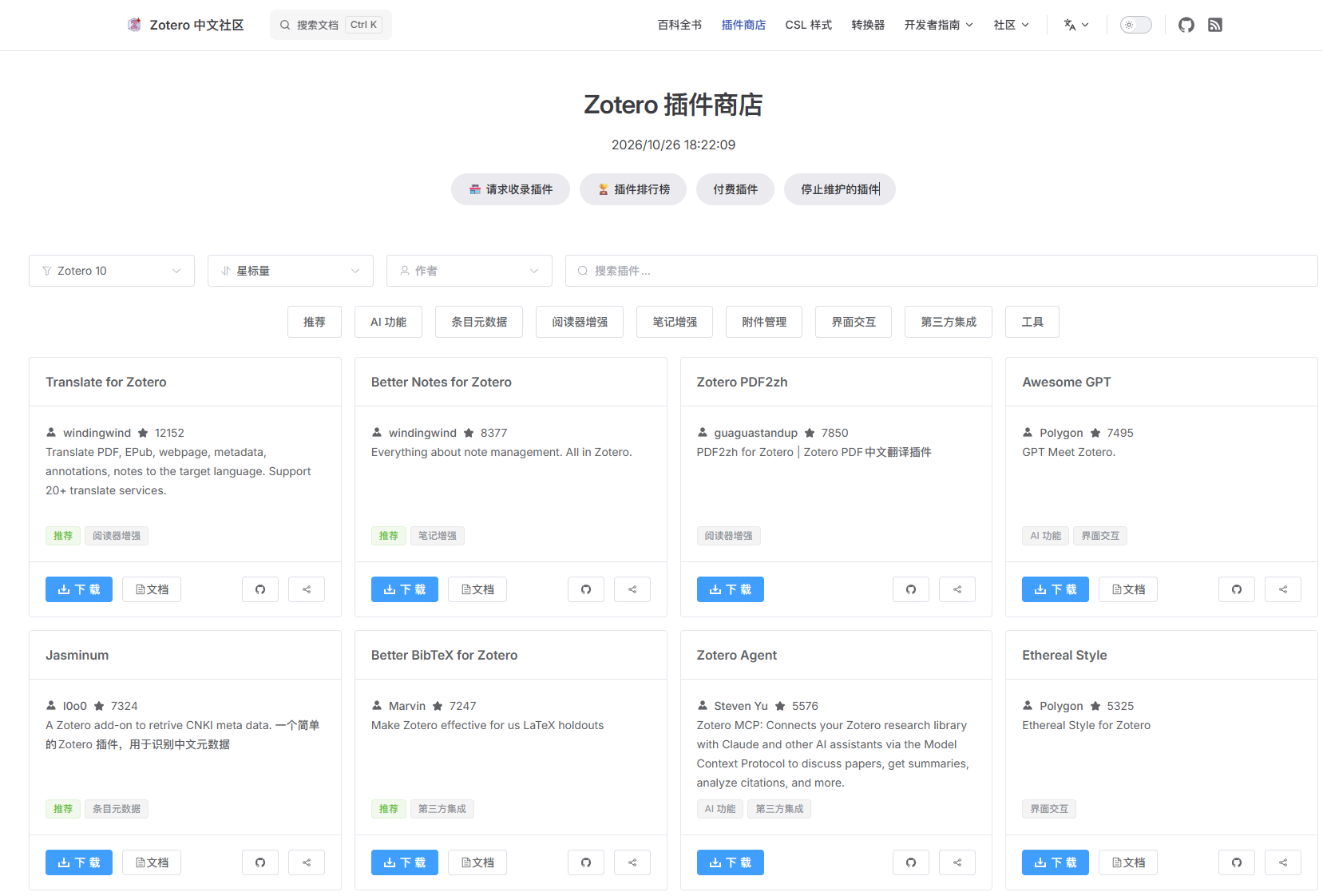Share the Translate for Zotero plugin
The height and width of the screenshot is (896, 1323).
pyautogui.click(x=307, y=589)
